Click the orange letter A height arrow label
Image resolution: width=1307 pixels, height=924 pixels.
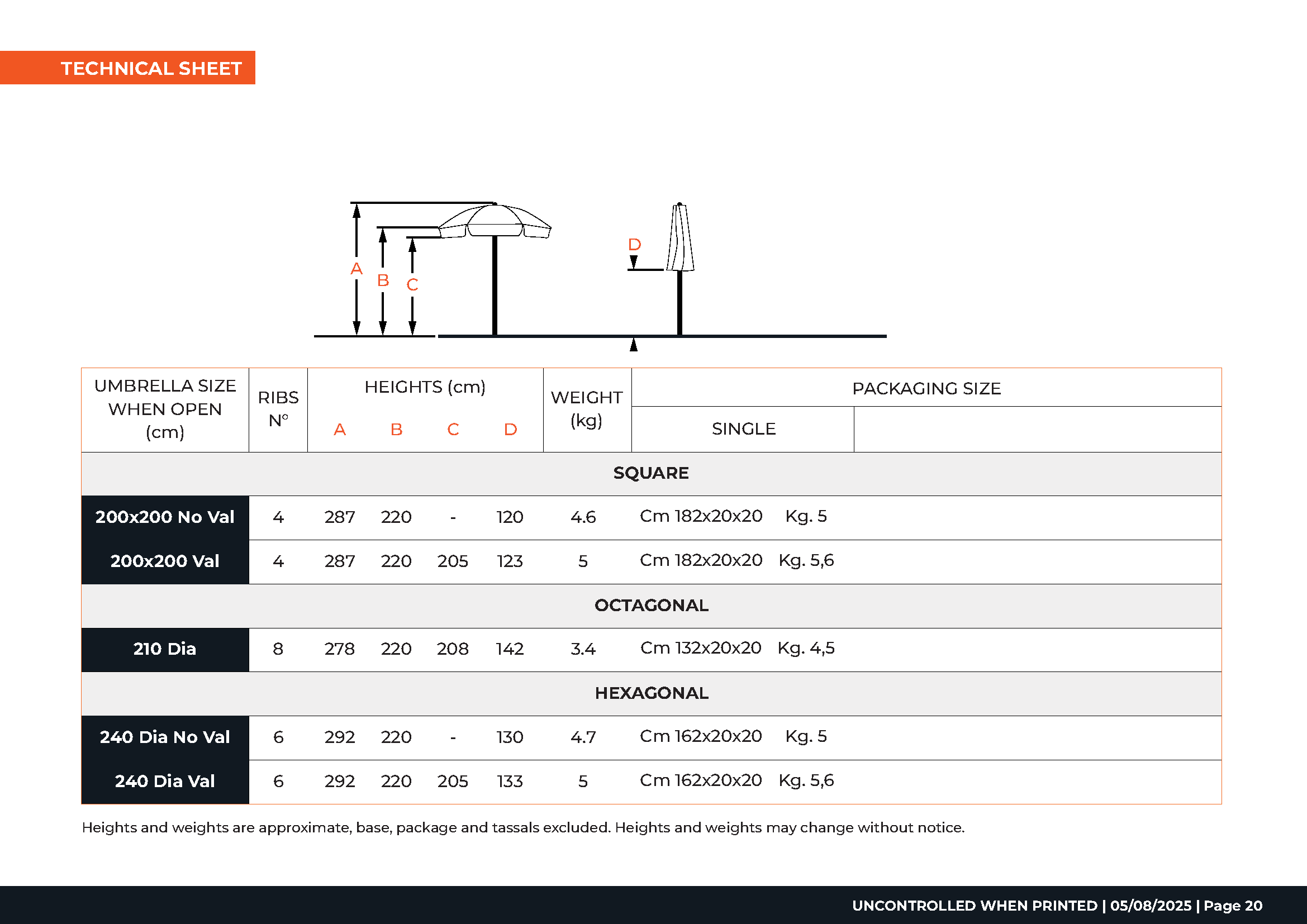coord(357,269)
